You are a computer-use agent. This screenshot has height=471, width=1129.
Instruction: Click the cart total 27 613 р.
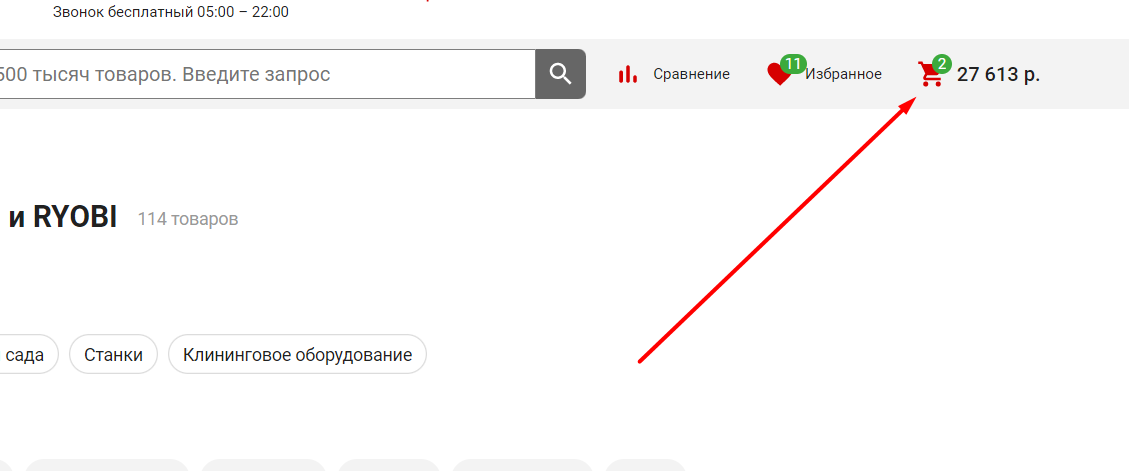pos(998,74)
